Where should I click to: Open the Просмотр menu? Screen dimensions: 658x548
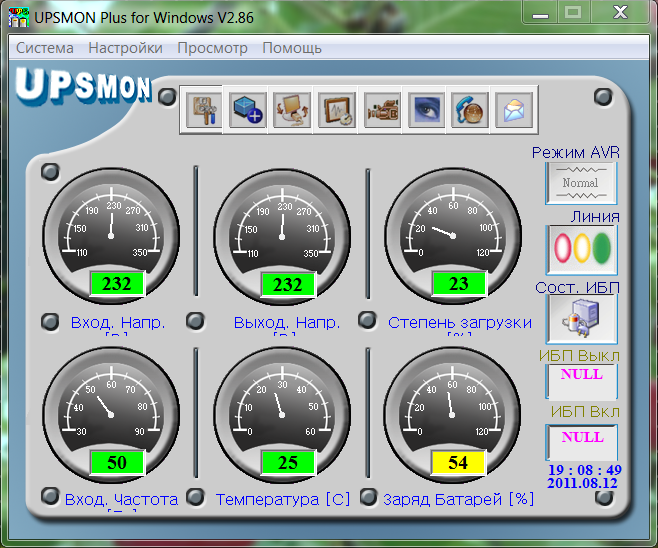pyautogui.click(x=212, y=48)
